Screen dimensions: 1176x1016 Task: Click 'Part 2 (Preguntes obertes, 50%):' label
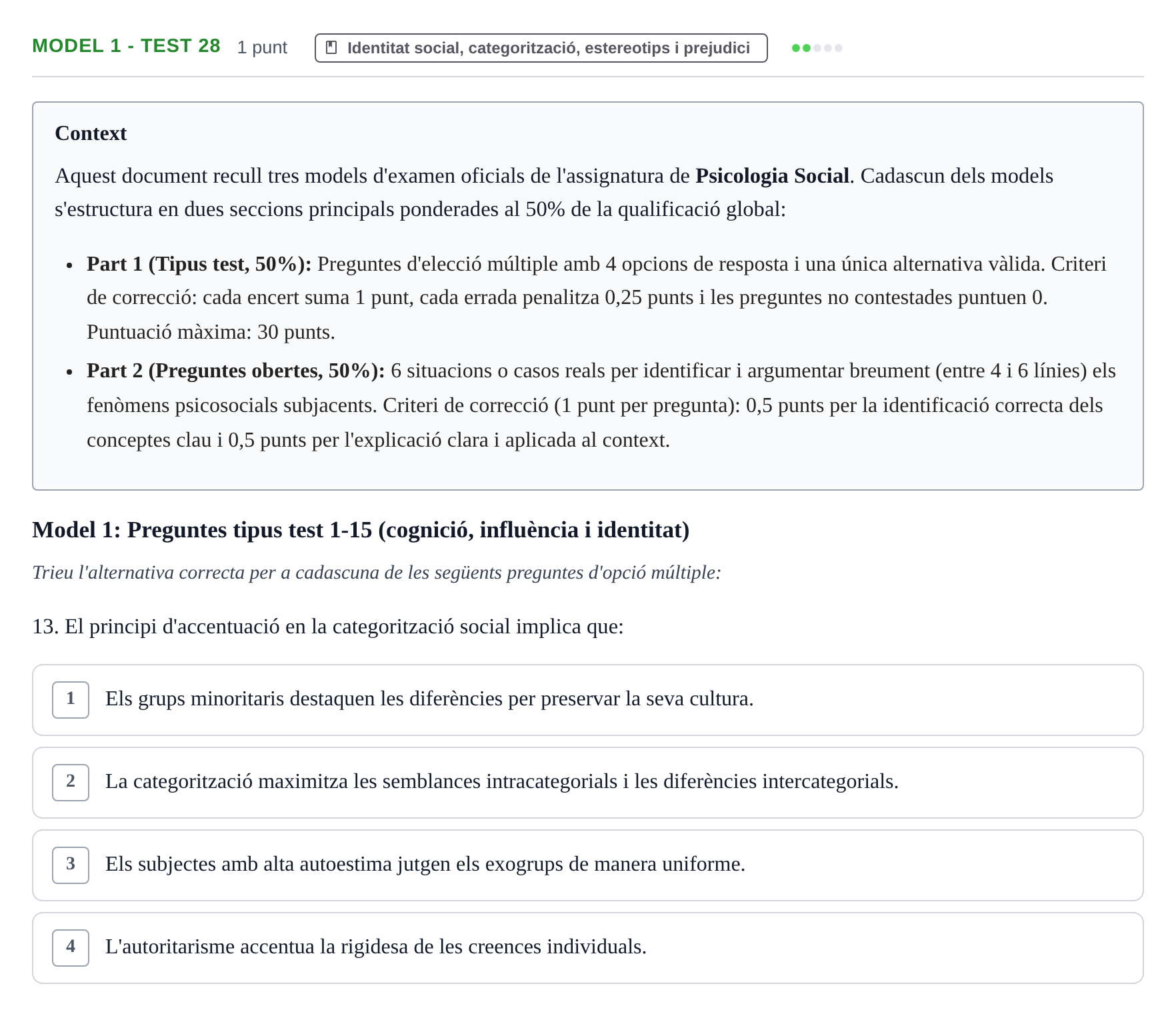coord(235,371)
